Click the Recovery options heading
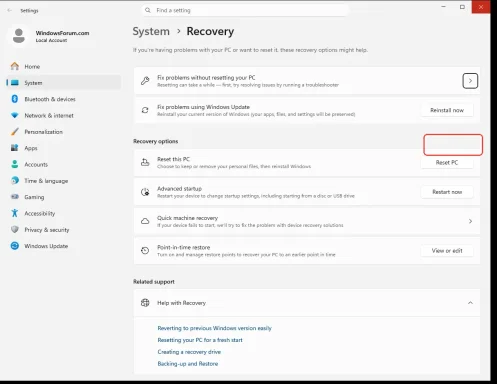 pos(156,141)
